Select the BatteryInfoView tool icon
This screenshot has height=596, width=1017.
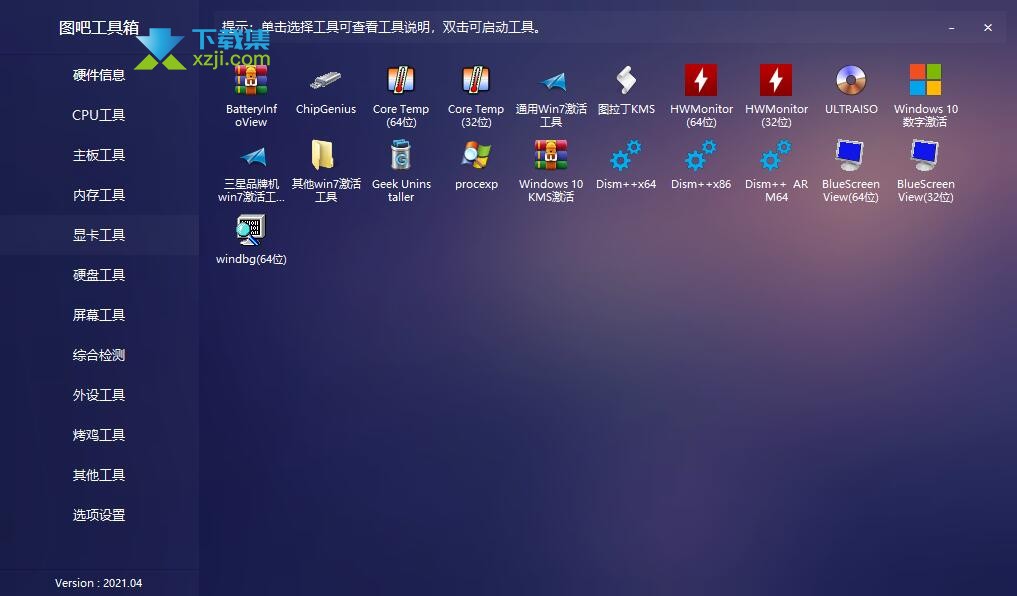(x=251, y=81)
